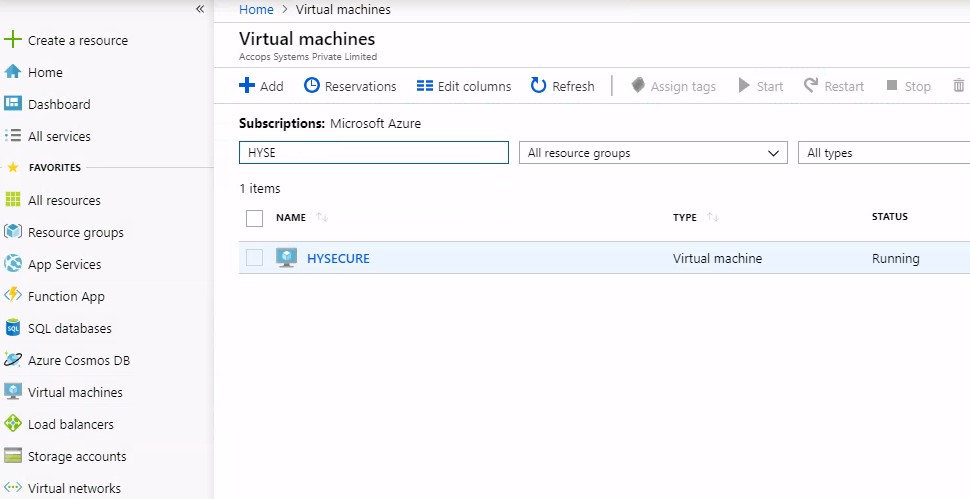The width and height of the screenshot is (970, 499).
Task: Click the STATUS column header
Action: tap(890, 216)
